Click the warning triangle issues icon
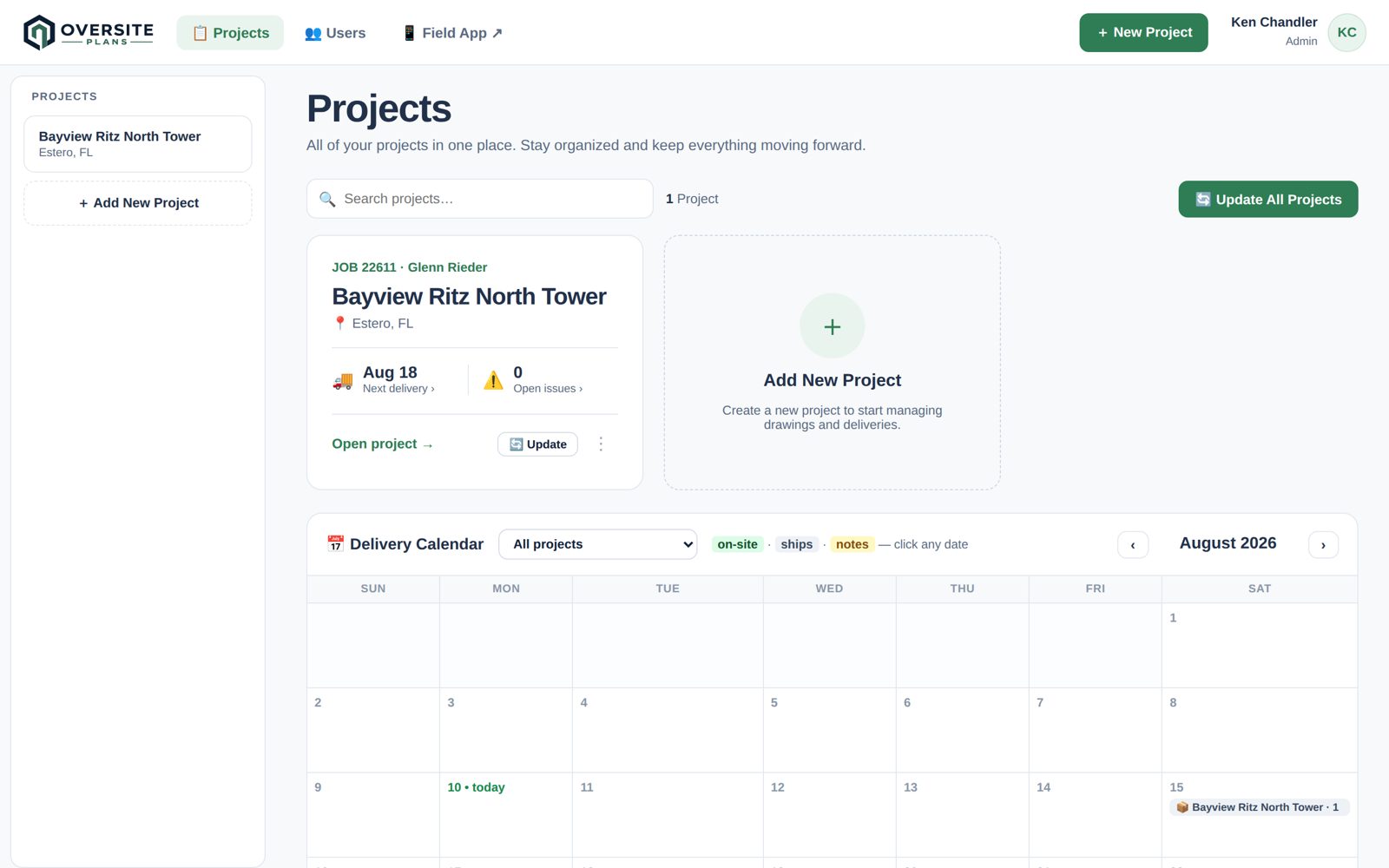 click(x=493, y=380)
